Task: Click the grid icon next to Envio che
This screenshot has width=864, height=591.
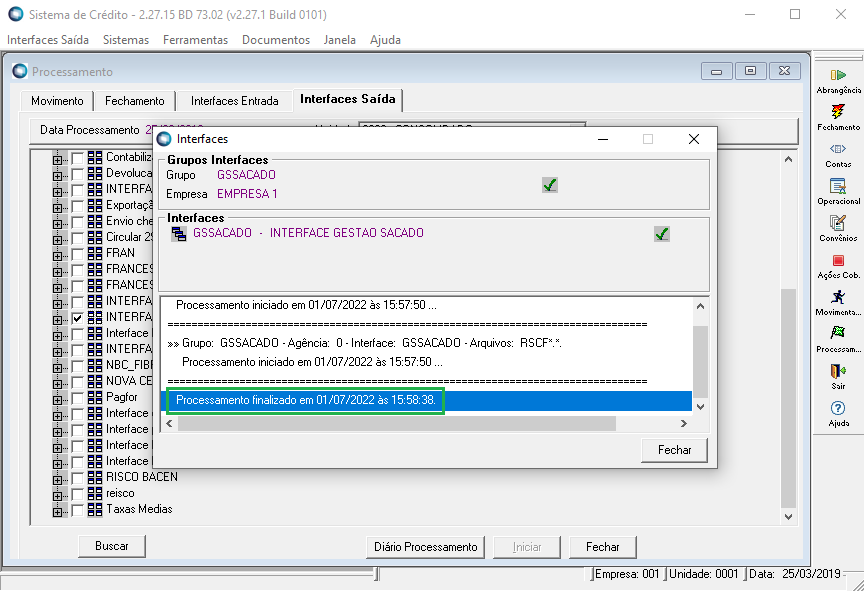Action: click(95, 221)
